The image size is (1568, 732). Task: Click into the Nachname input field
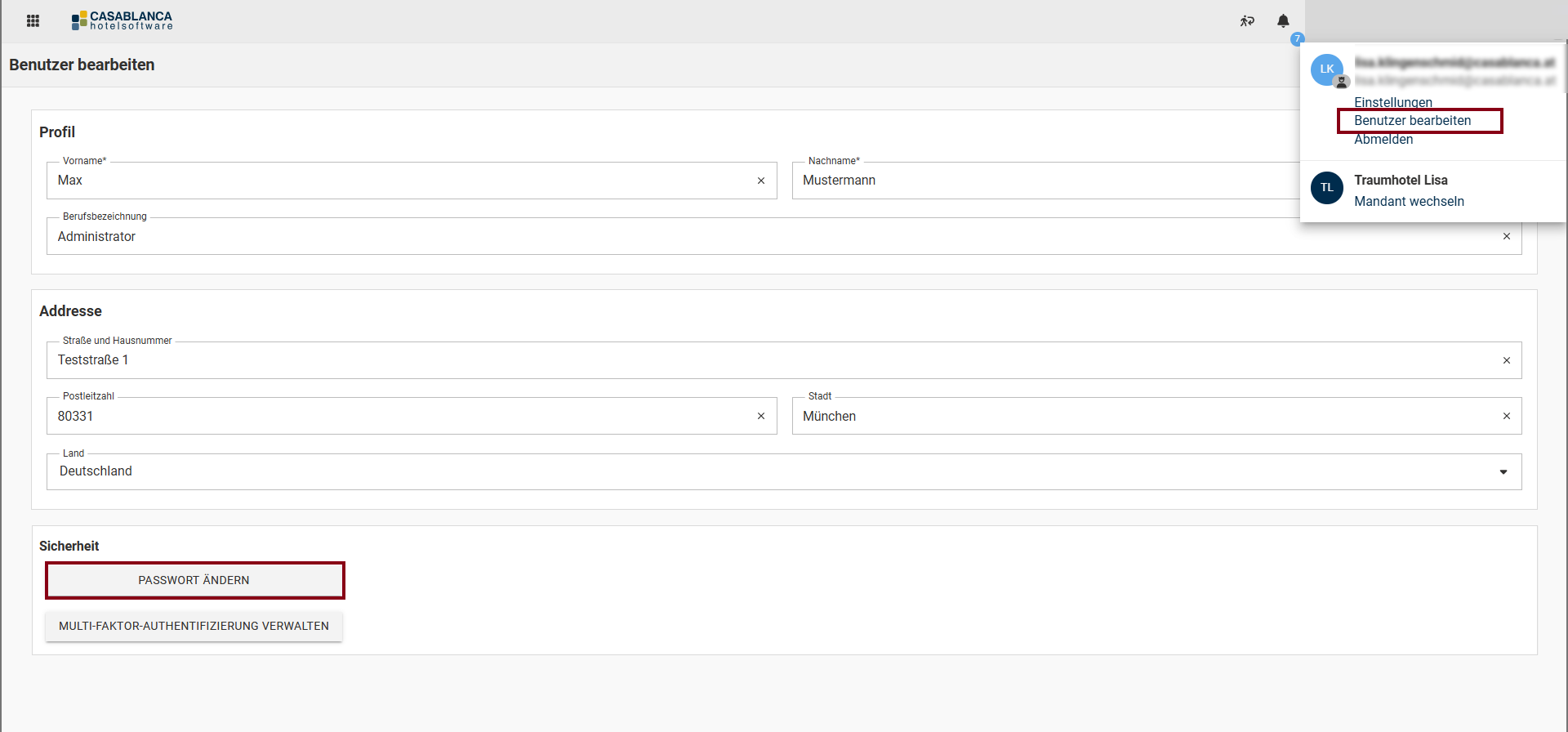[1037, 181]
